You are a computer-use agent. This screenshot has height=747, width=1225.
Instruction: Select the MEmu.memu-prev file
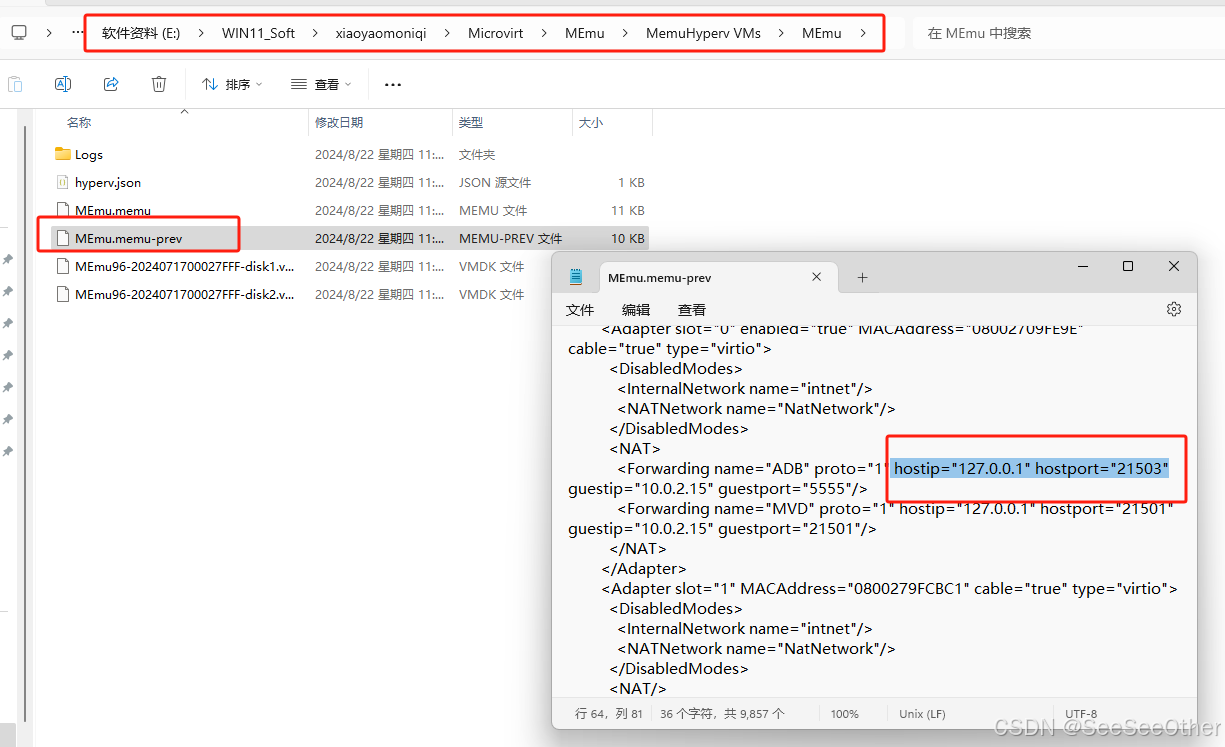(x=350, y=238)
